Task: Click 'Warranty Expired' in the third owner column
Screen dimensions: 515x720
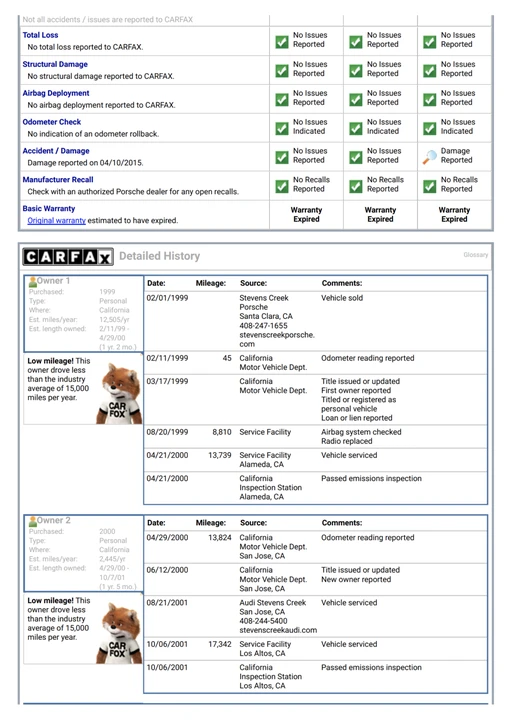Action: click(454, 214)
